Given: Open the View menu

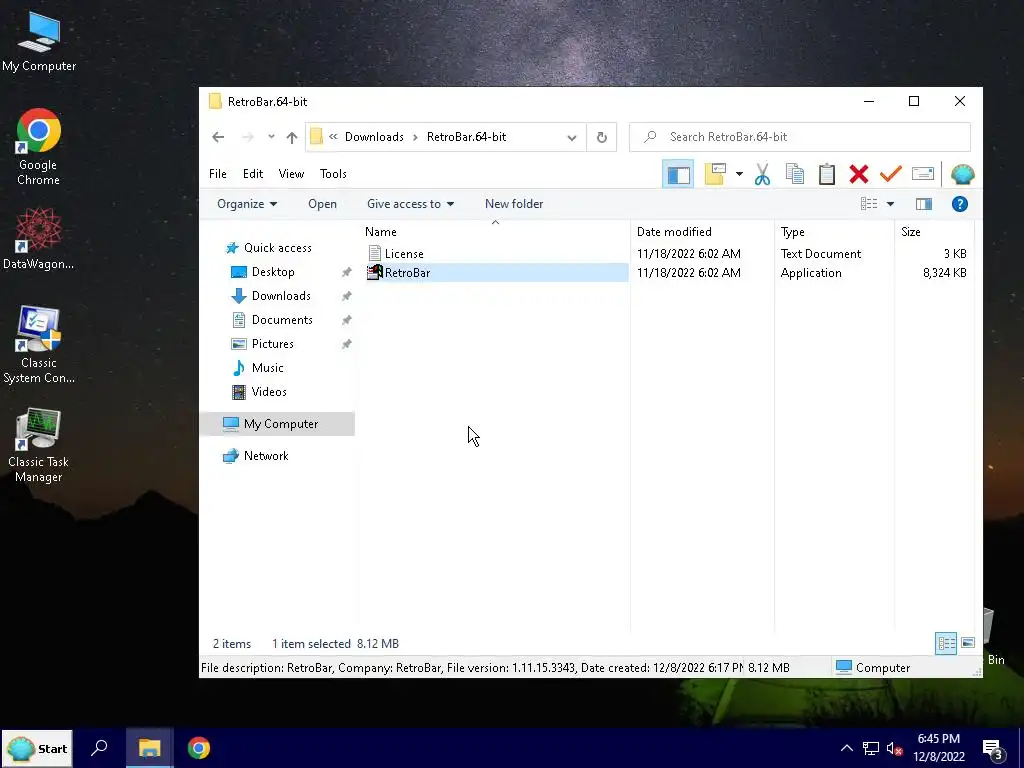Looking at the screenshot, I should pos(291,174).
